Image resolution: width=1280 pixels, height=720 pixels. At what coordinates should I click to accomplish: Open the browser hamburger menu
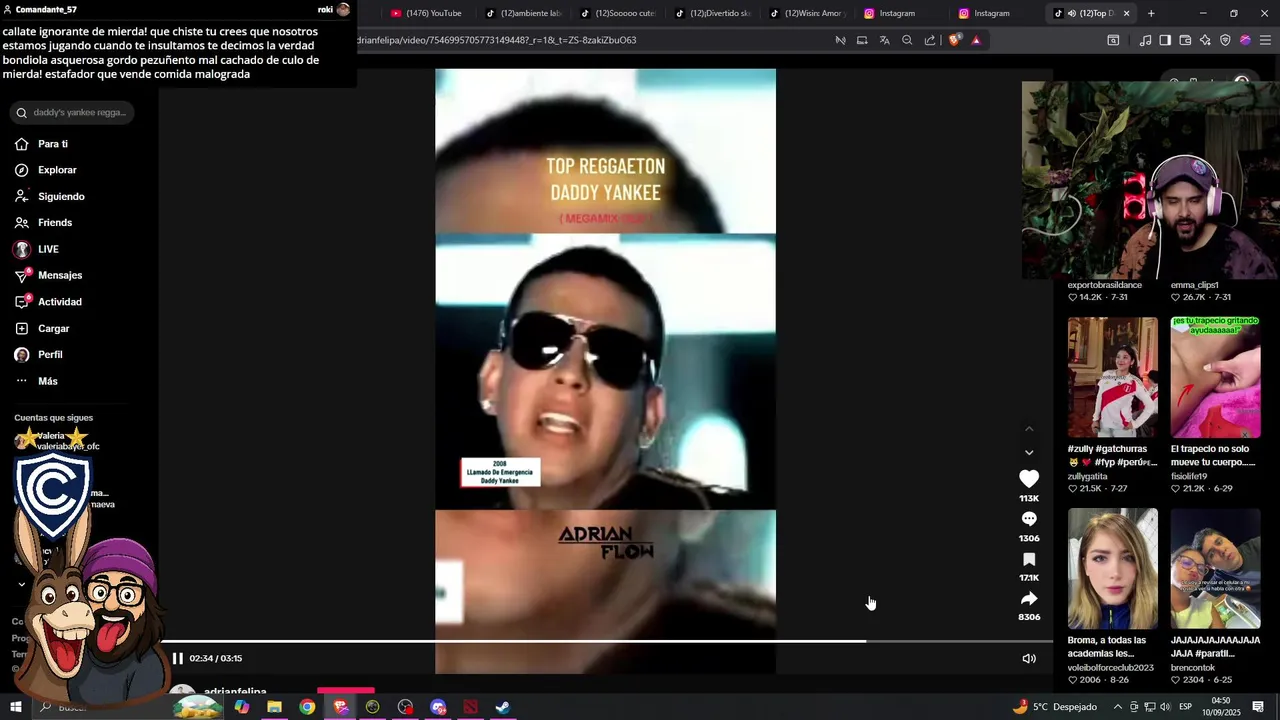pyautogui.click(x=1265, y=40)
